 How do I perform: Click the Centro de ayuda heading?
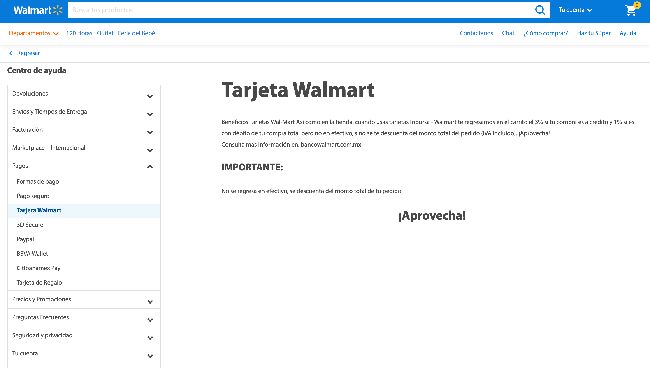click(36, 70)
